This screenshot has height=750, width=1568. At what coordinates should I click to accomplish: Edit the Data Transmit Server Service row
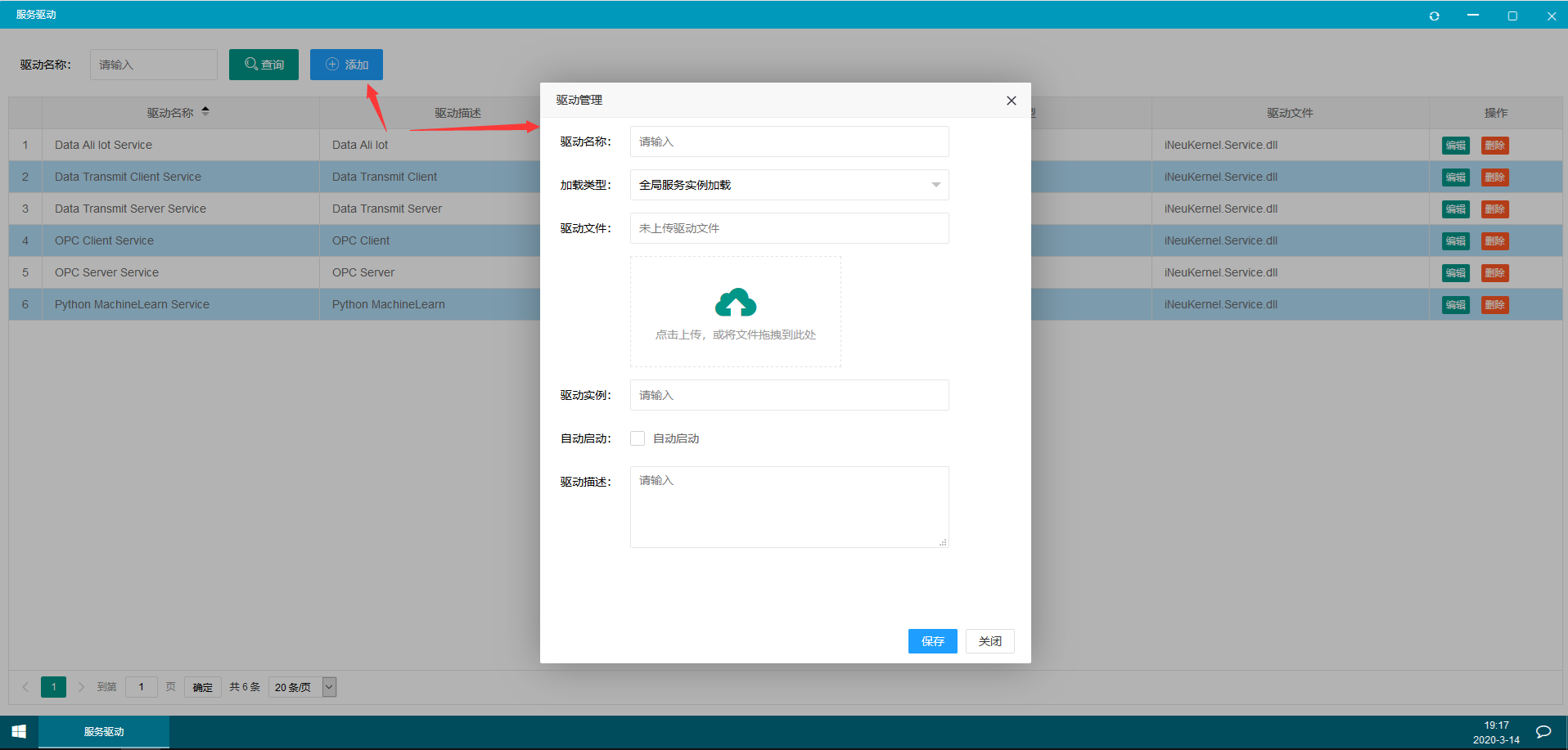point(1455,209)
